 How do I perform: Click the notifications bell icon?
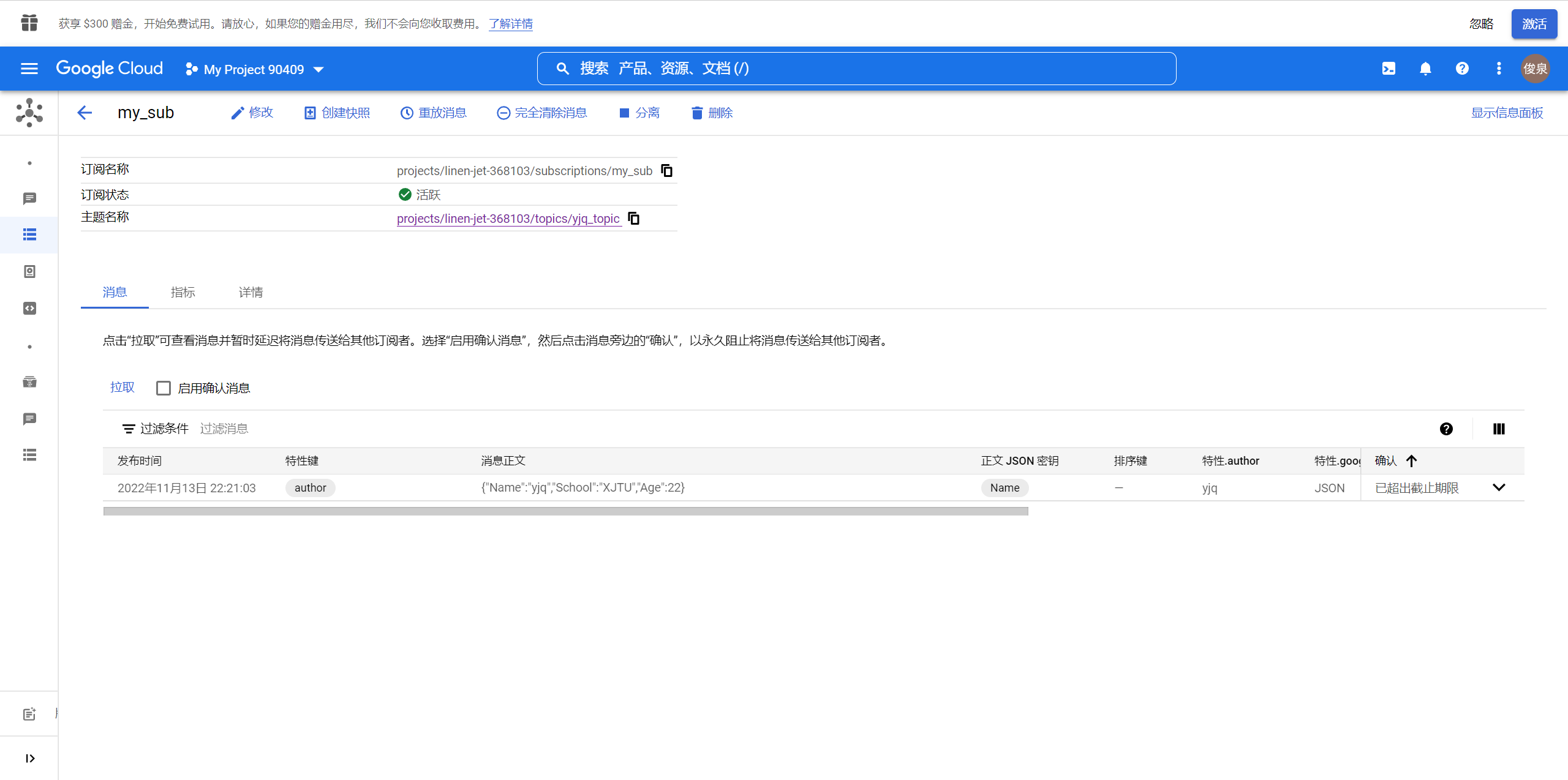1425,69
